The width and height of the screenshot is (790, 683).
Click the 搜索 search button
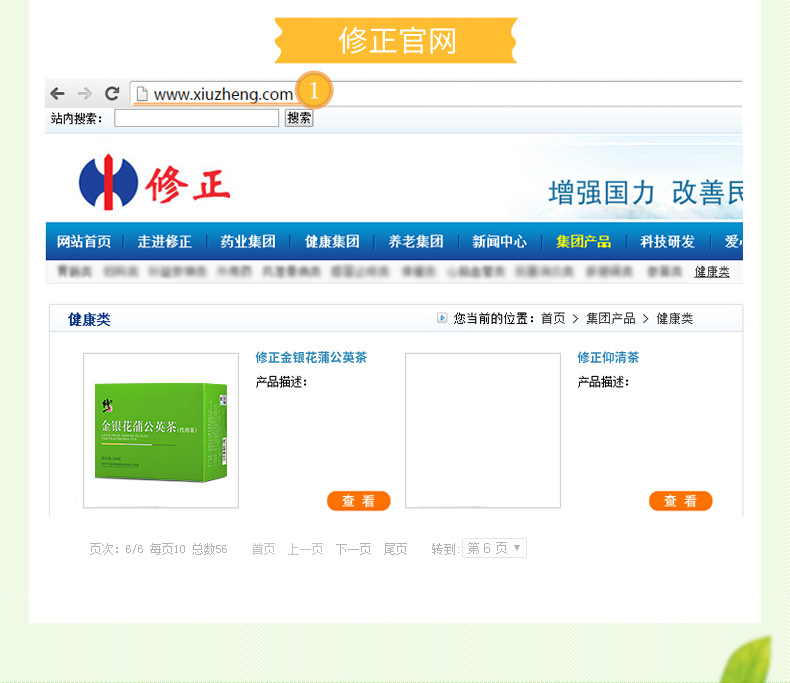tap(299, 118)
